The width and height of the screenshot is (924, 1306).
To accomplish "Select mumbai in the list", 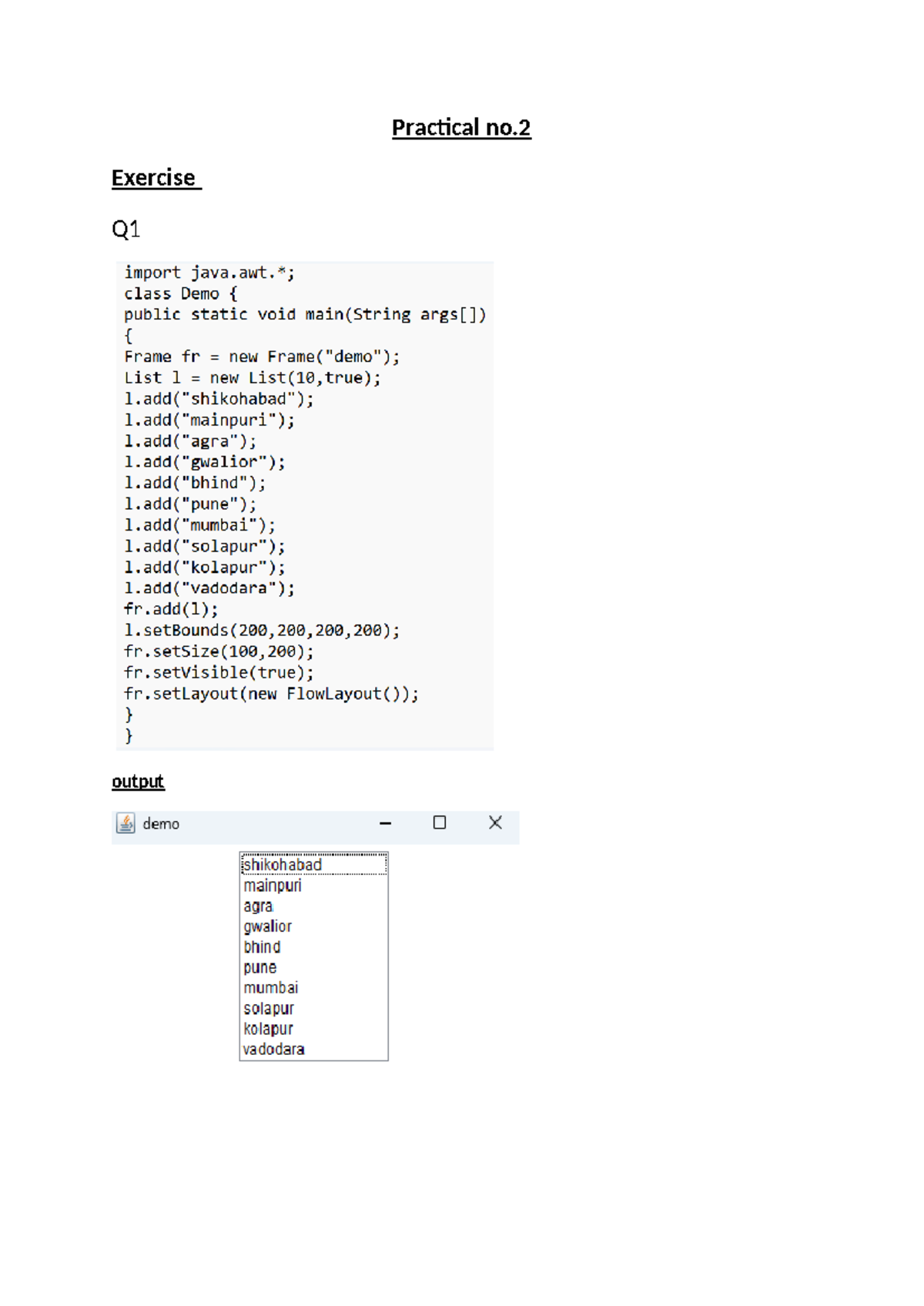I will coord(313,988).
